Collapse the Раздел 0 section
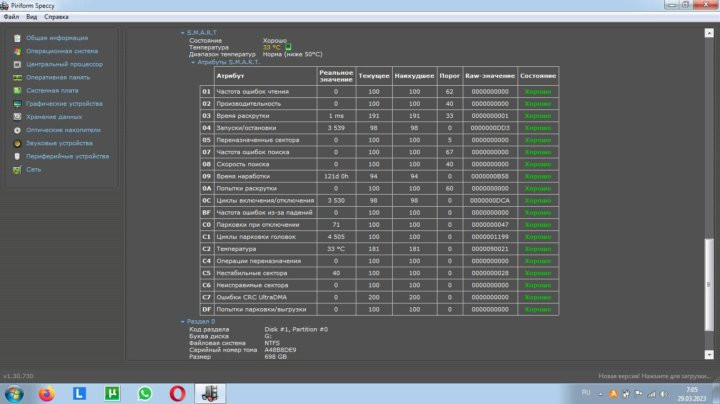 [183, 322]
